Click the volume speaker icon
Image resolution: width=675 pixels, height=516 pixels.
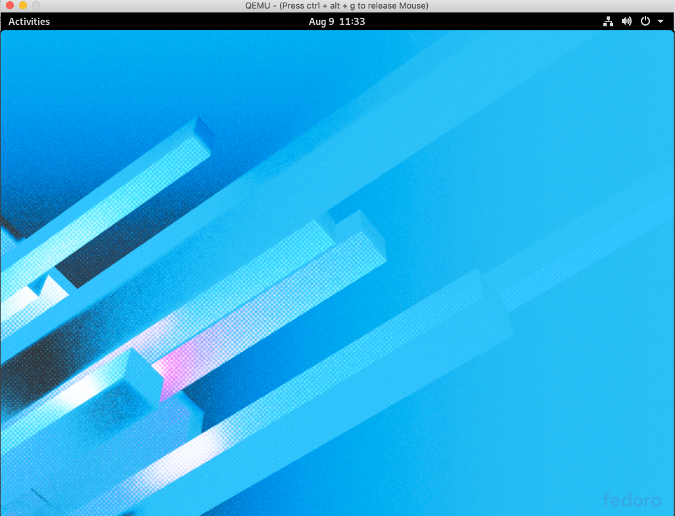pos(627,21)
